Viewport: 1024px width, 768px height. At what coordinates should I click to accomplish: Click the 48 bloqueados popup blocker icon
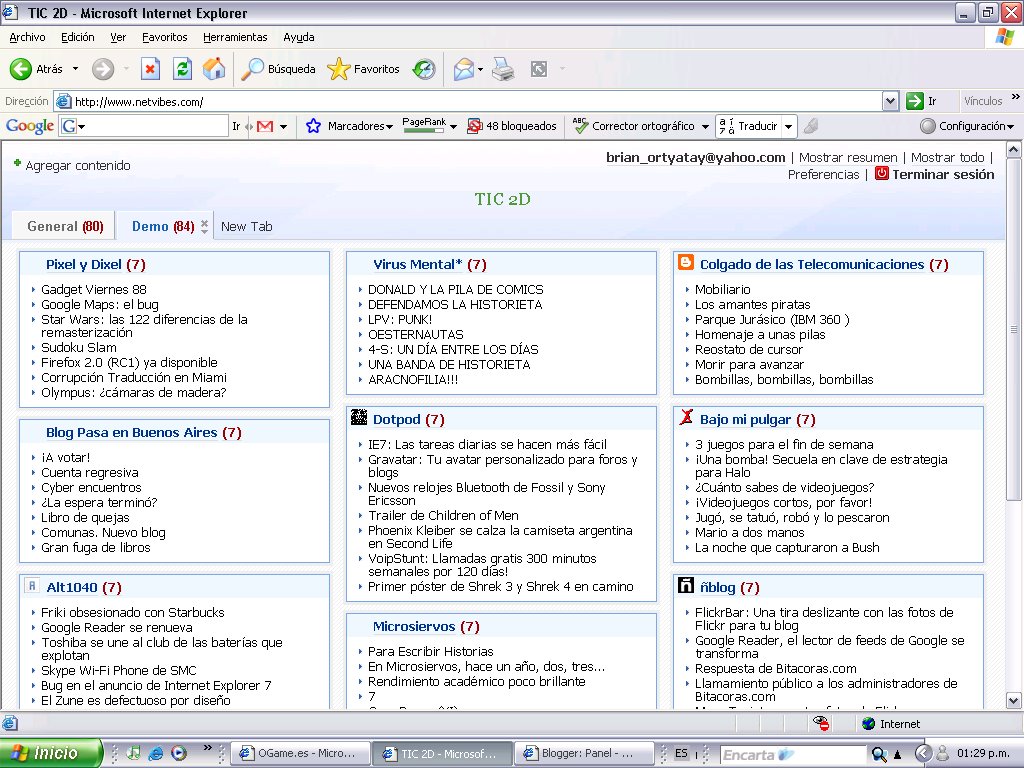(475, 126)
